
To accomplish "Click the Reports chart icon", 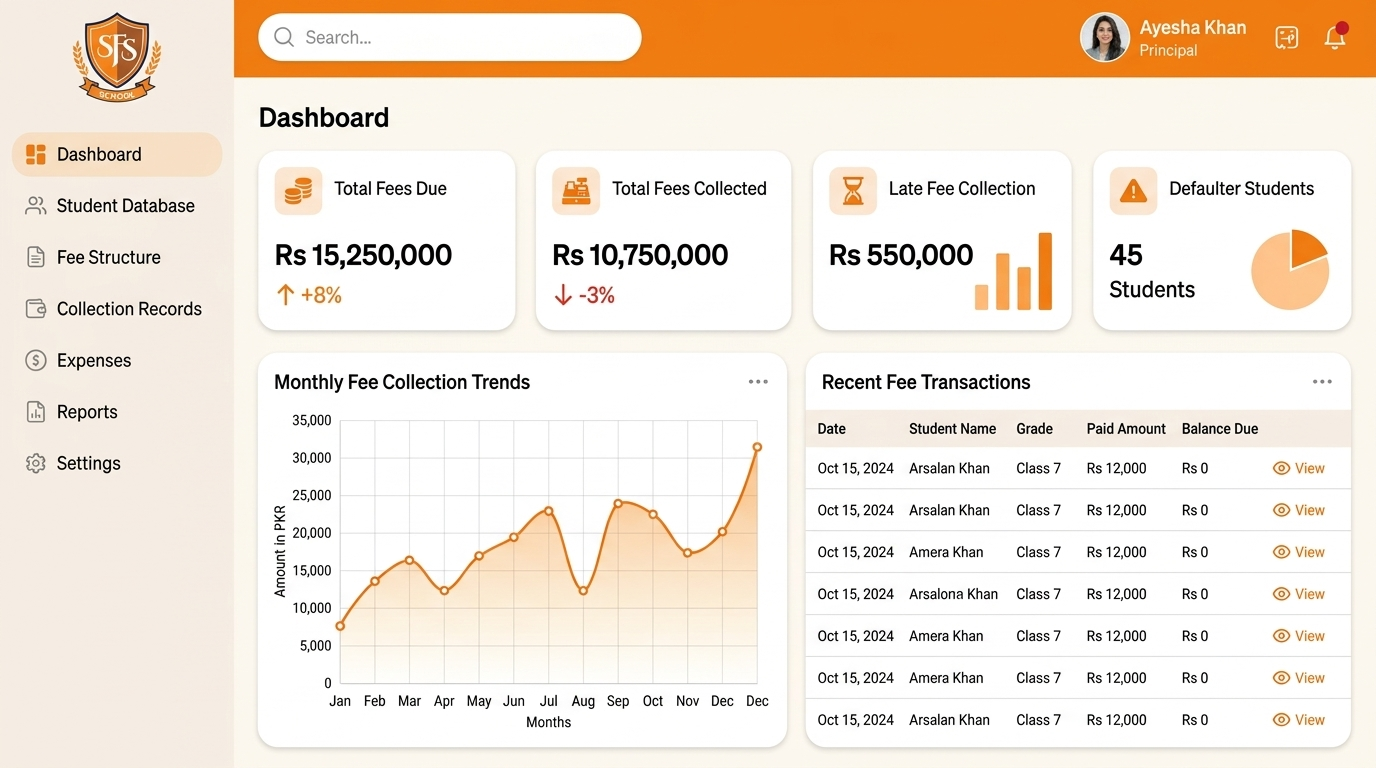I will (36, 412).
